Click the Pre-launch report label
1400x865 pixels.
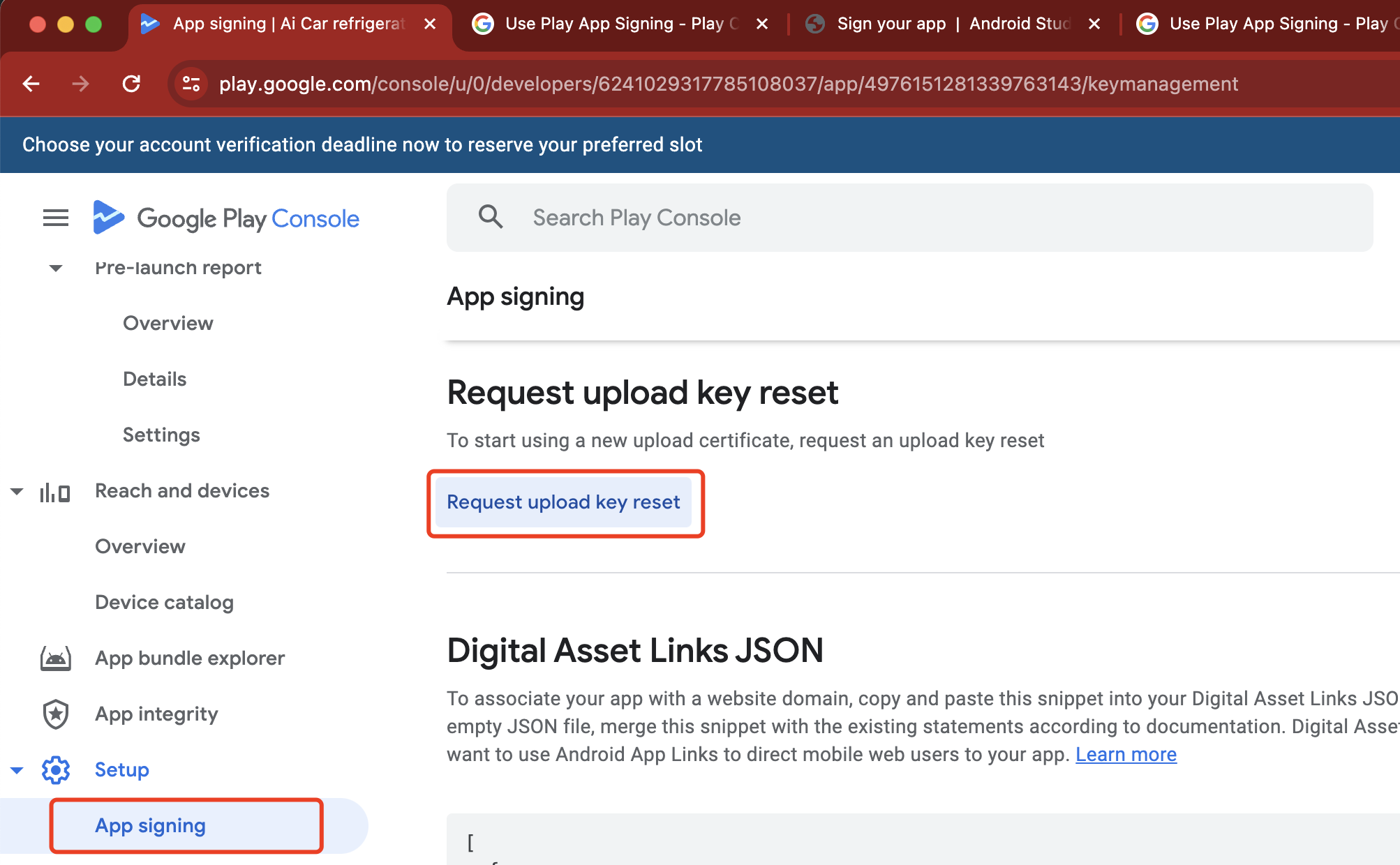(178, 268)
